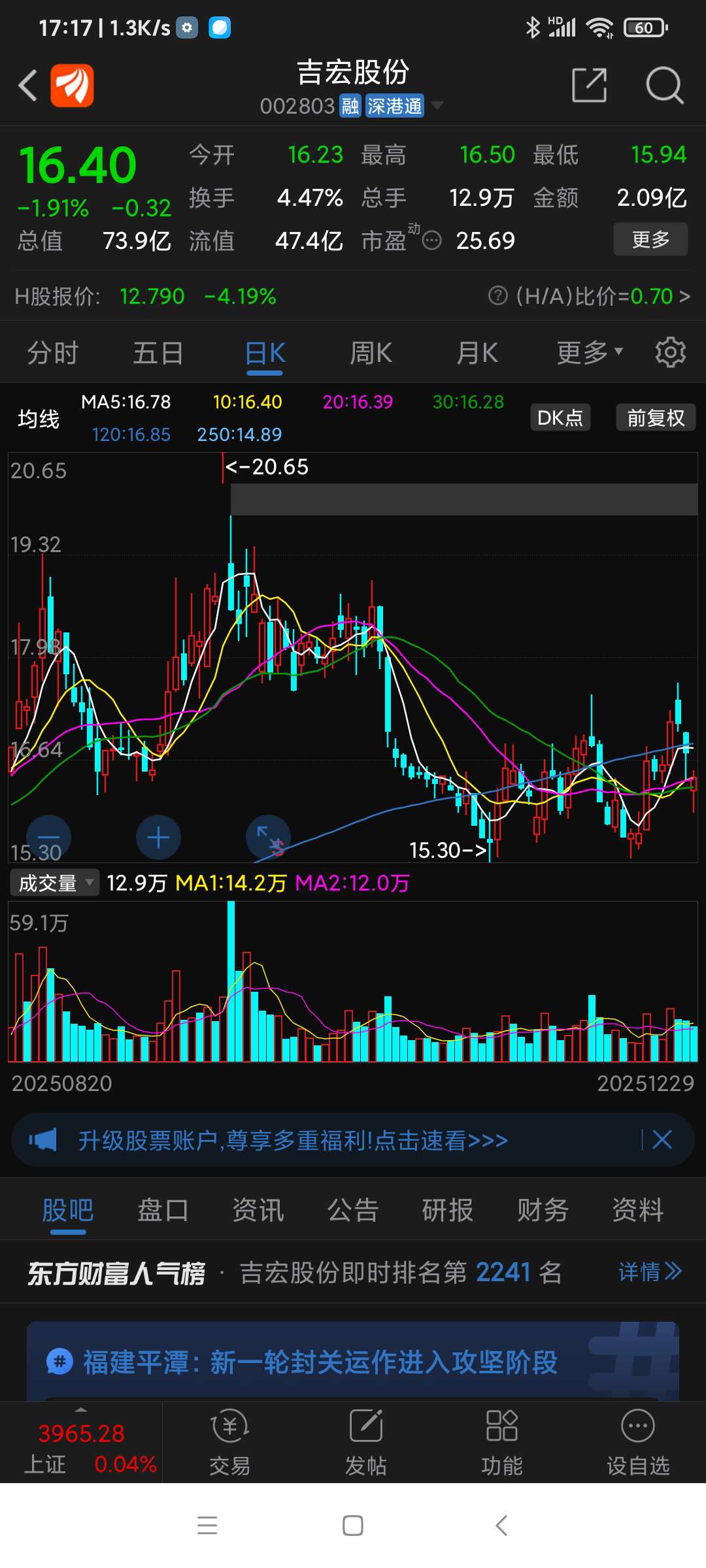
Task: Tap the P/E info icon next to 市盈
Action: click(x=431, y=241)
